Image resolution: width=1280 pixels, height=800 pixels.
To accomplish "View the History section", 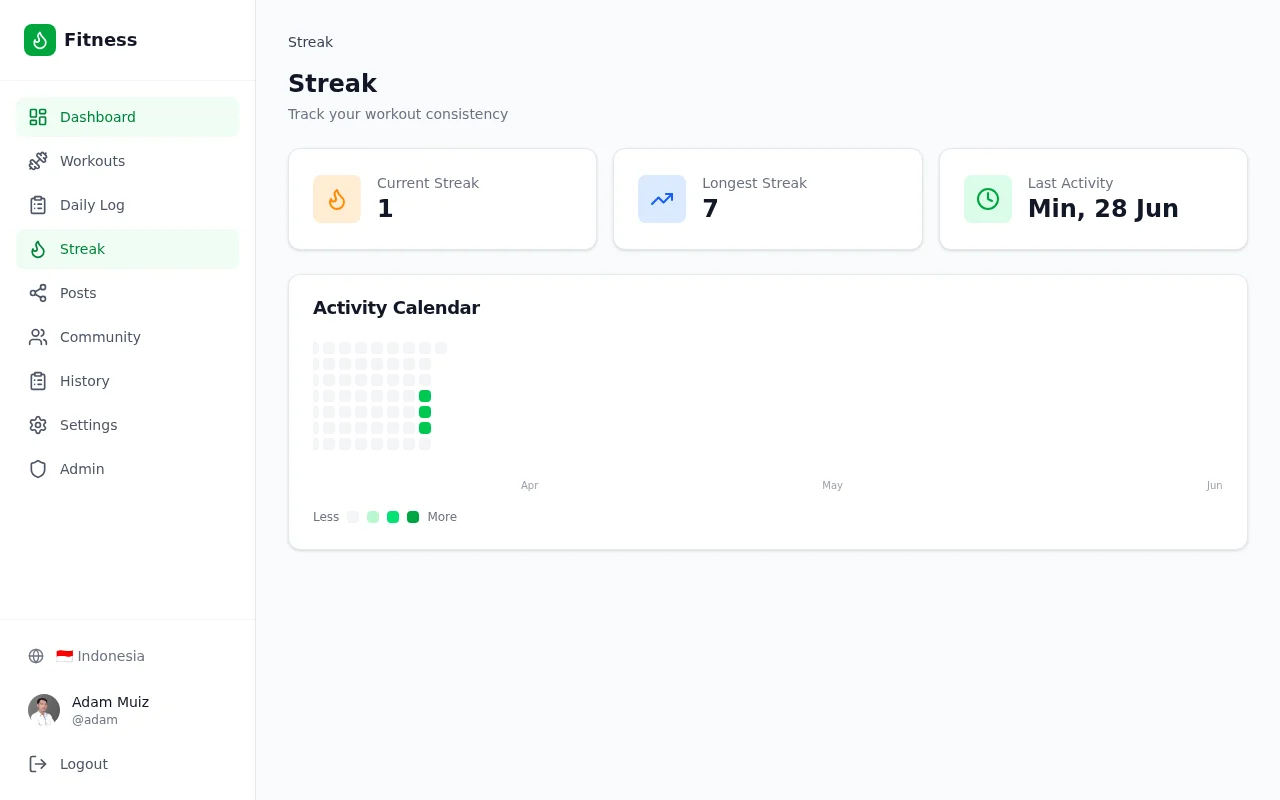I will (128, 381).
